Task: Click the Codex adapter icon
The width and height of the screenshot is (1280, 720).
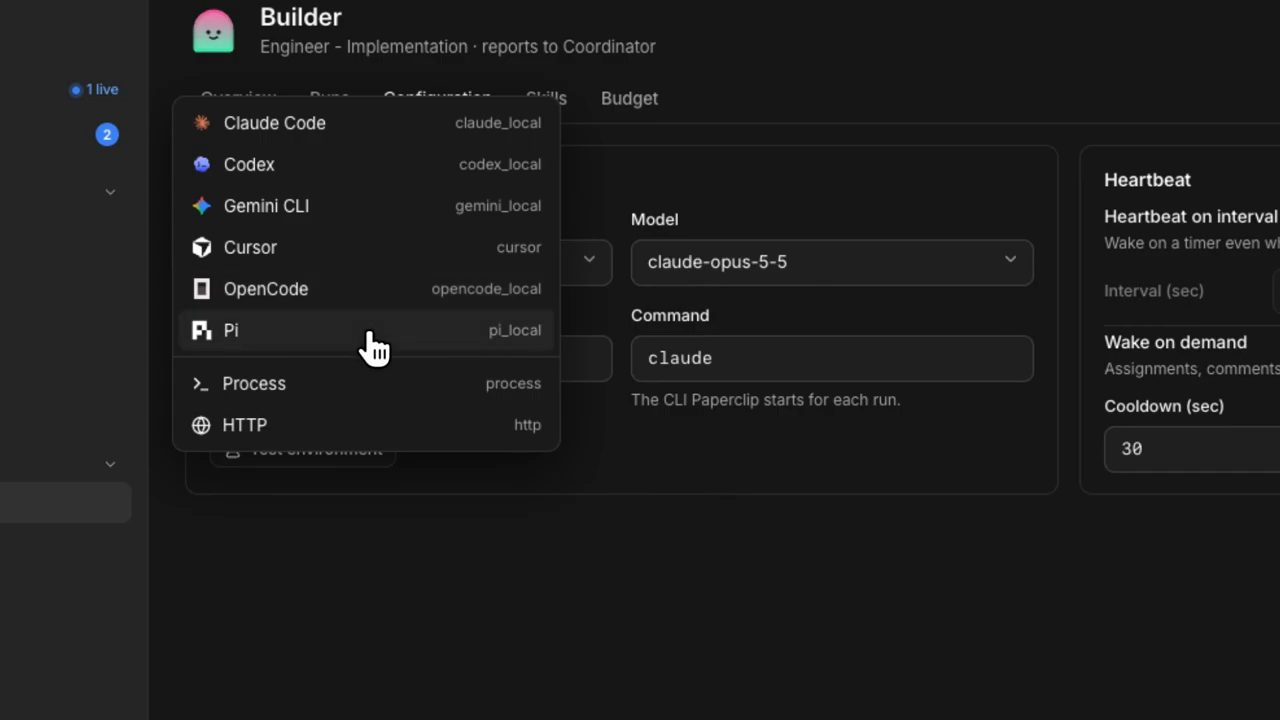Action: click(202, 164)
